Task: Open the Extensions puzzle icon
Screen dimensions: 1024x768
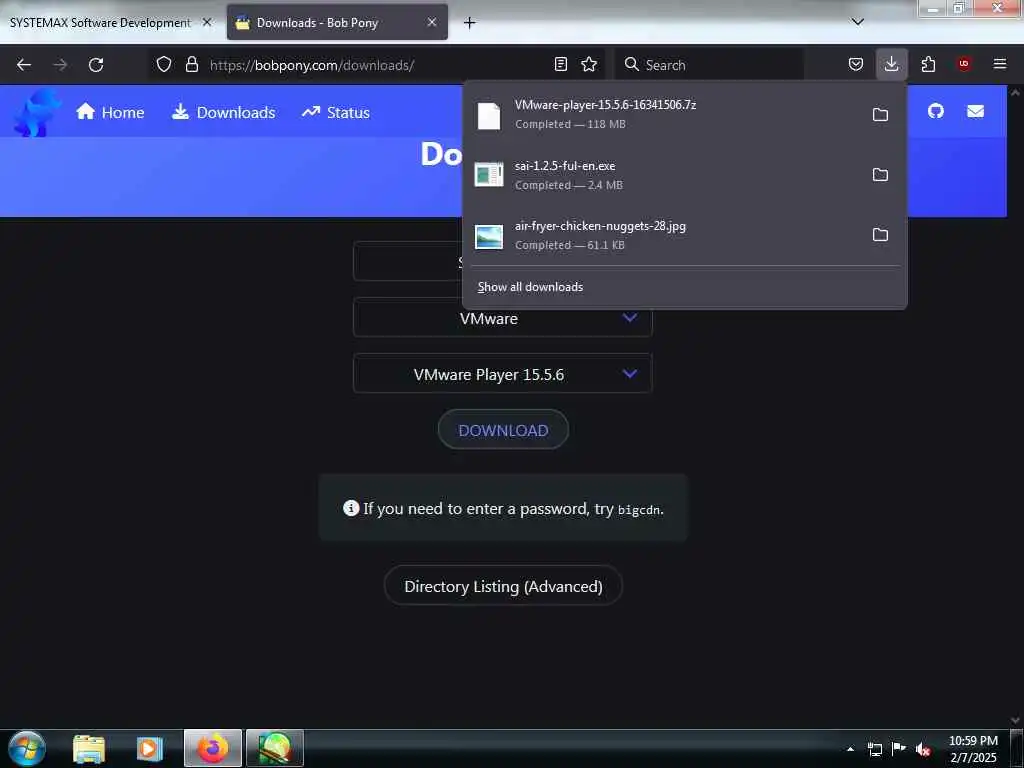Action: pyautogui.click(x=928, y=65)
